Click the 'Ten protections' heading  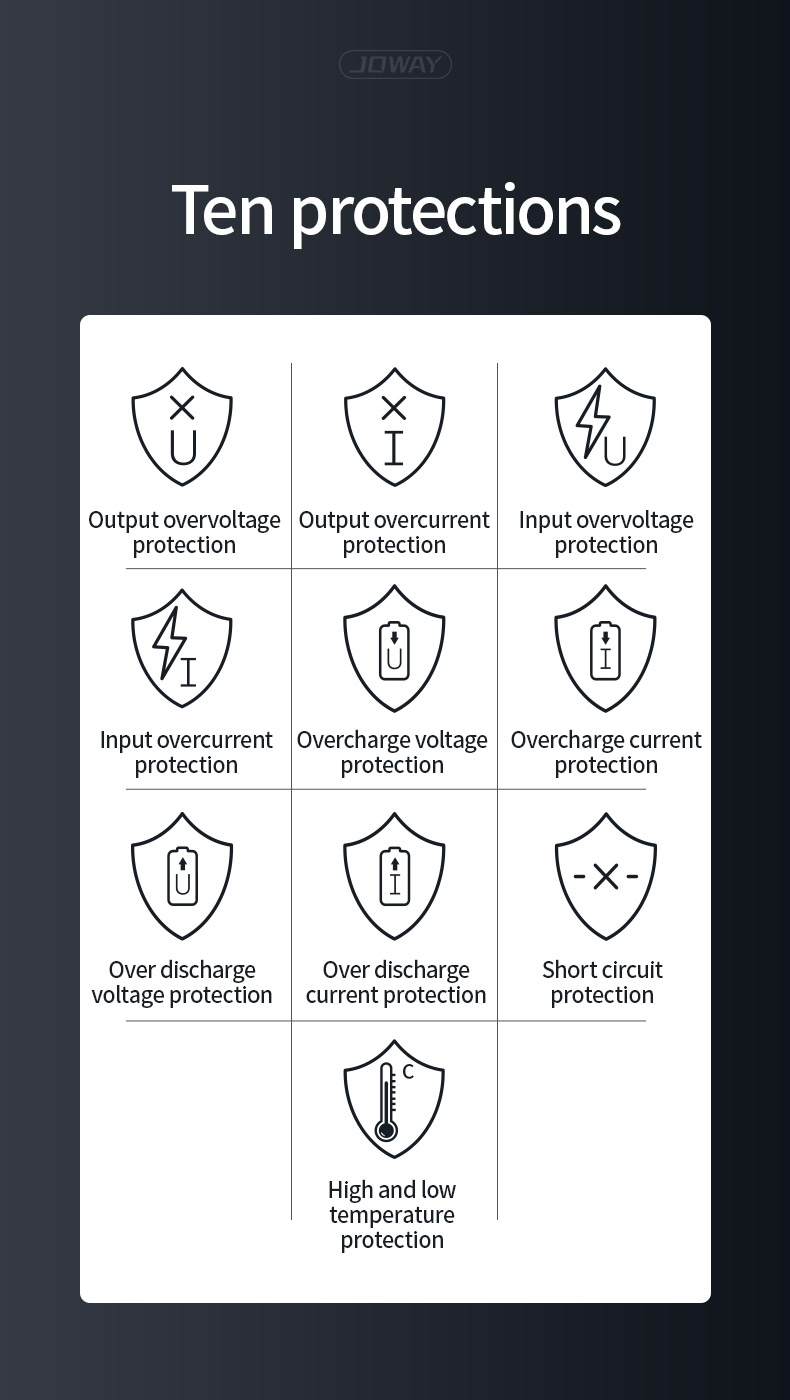(396, 211)
